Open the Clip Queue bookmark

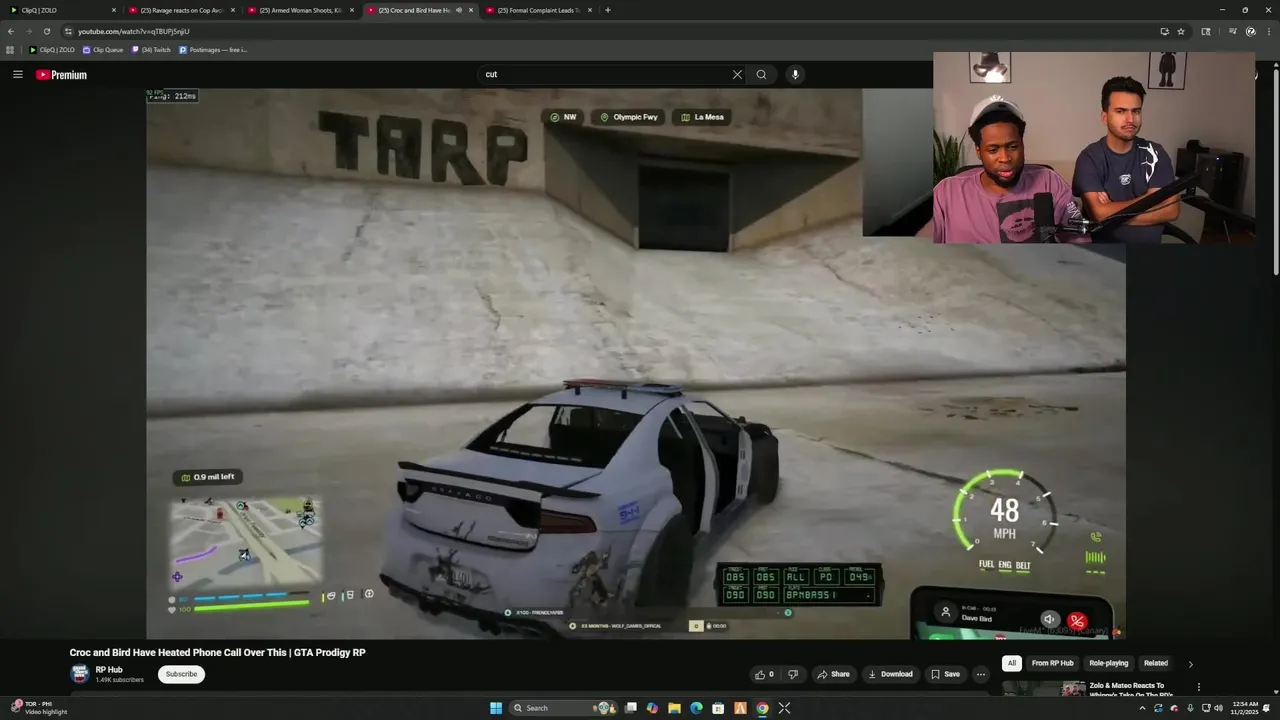pyautogui.click(x=103, y=49)
